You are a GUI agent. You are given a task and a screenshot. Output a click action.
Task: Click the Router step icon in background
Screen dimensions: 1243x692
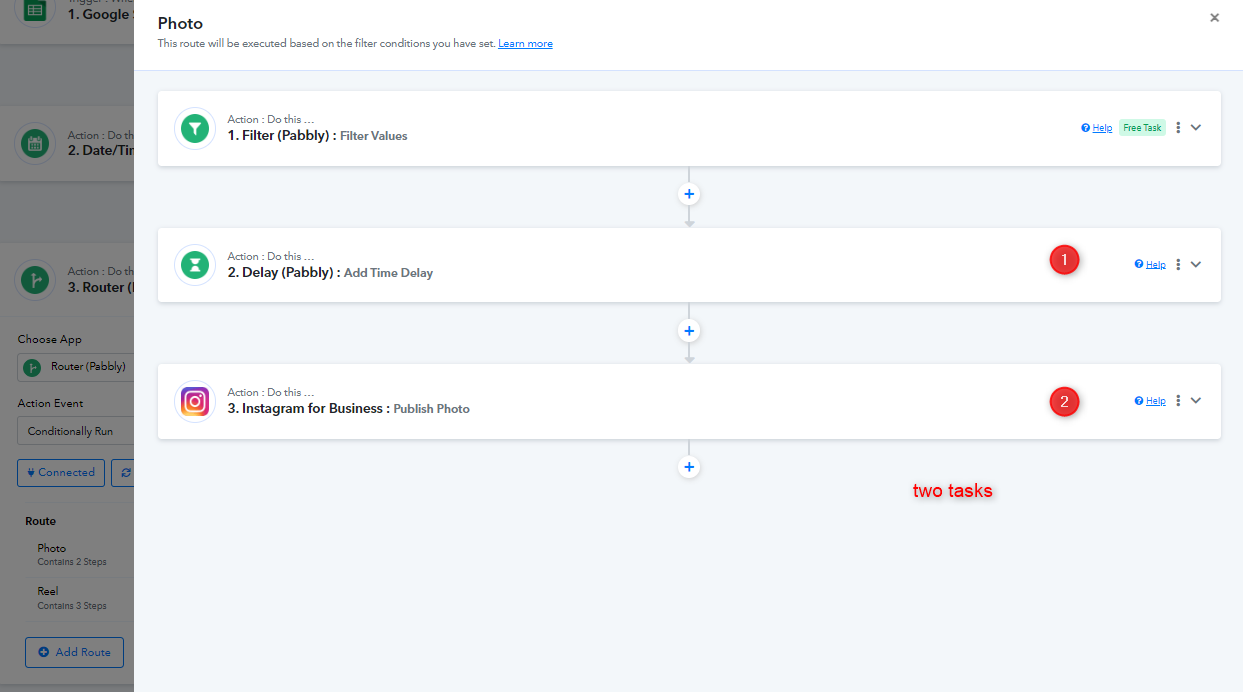pos(35,280)
